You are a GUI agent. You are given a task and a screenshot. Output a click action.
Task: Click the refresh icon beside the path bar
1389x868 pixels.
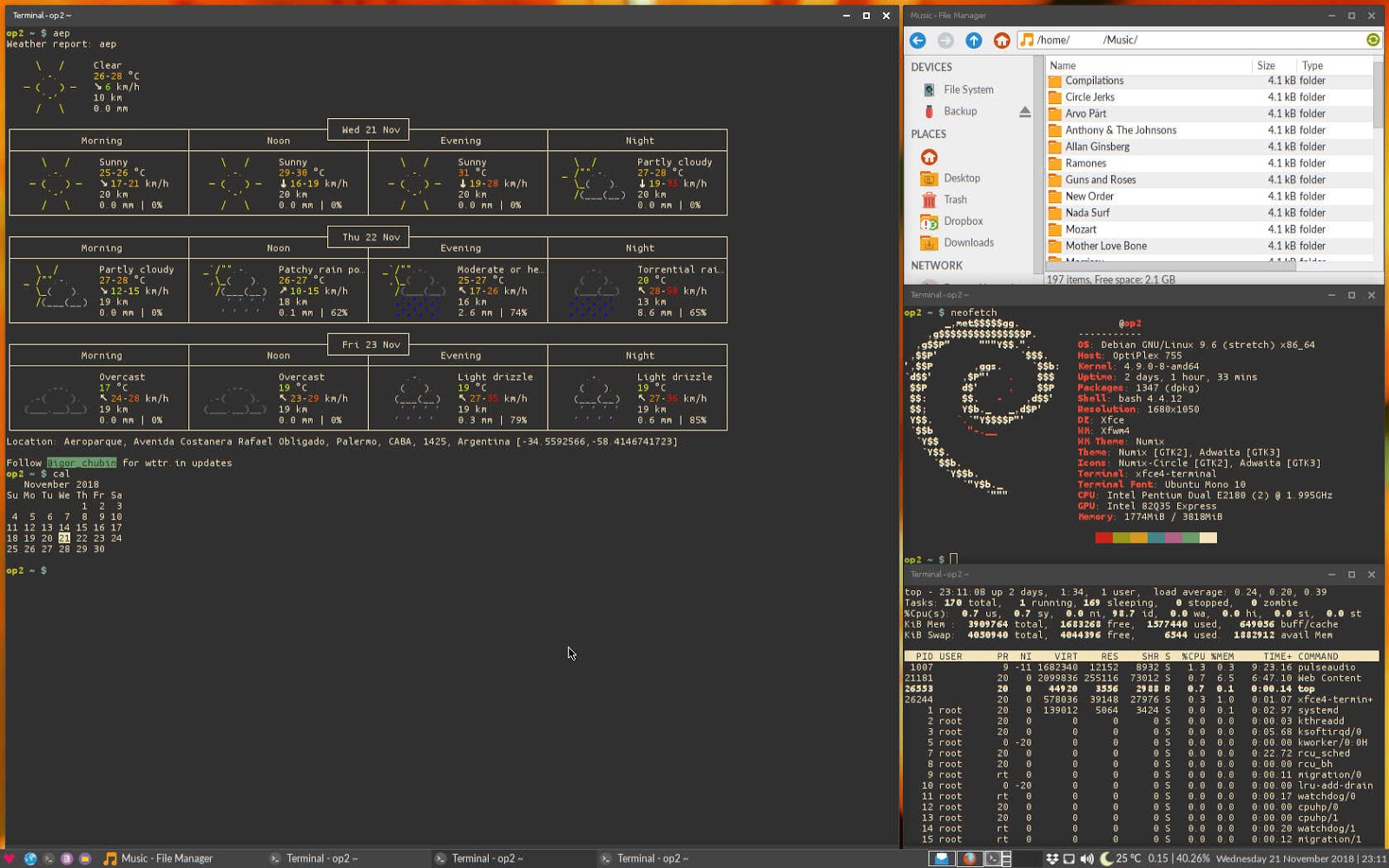click(x=1372, y=39)
